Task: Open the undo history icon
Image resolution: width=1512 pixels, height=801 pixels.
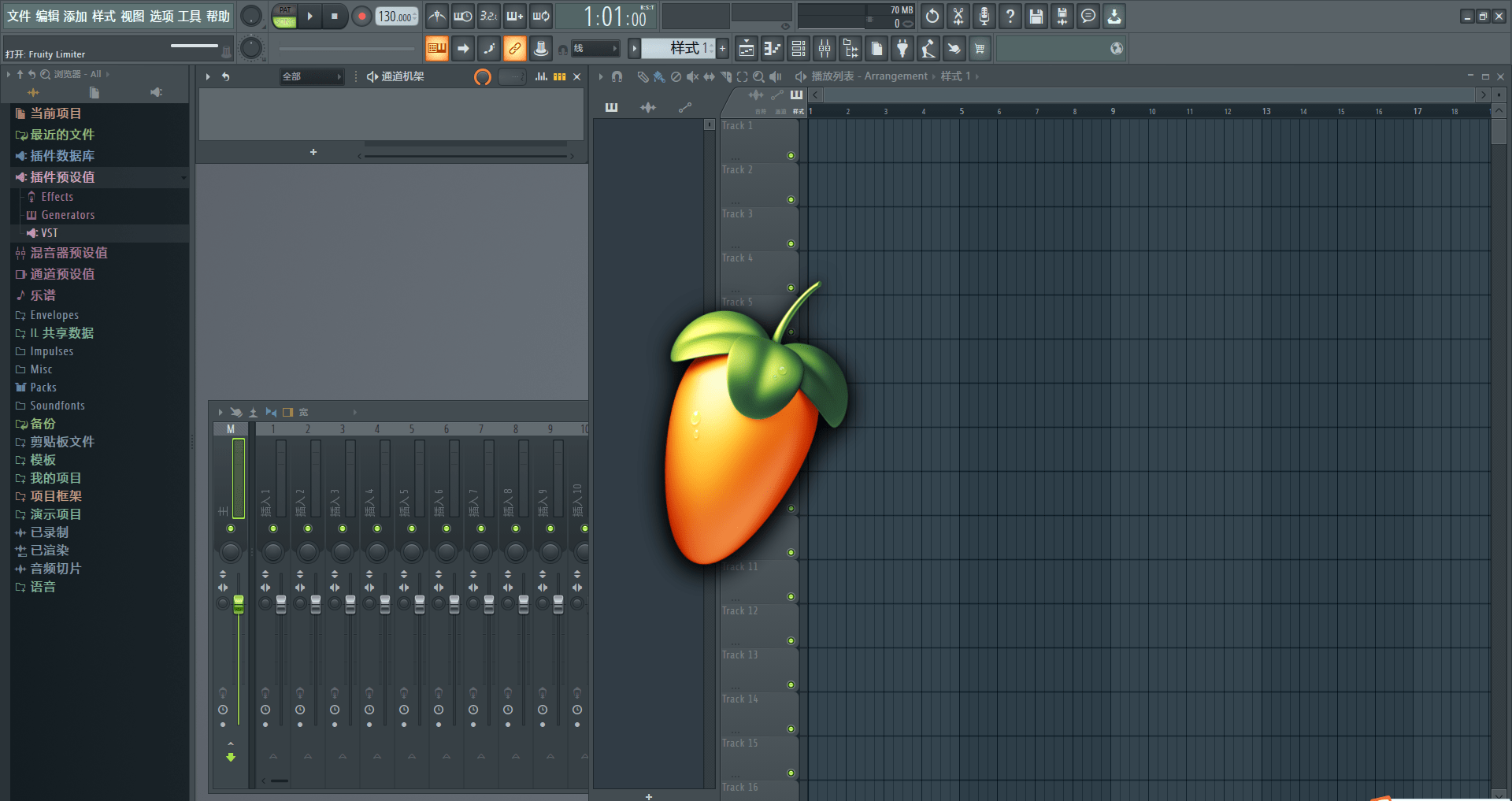Action: click(932, 16)
